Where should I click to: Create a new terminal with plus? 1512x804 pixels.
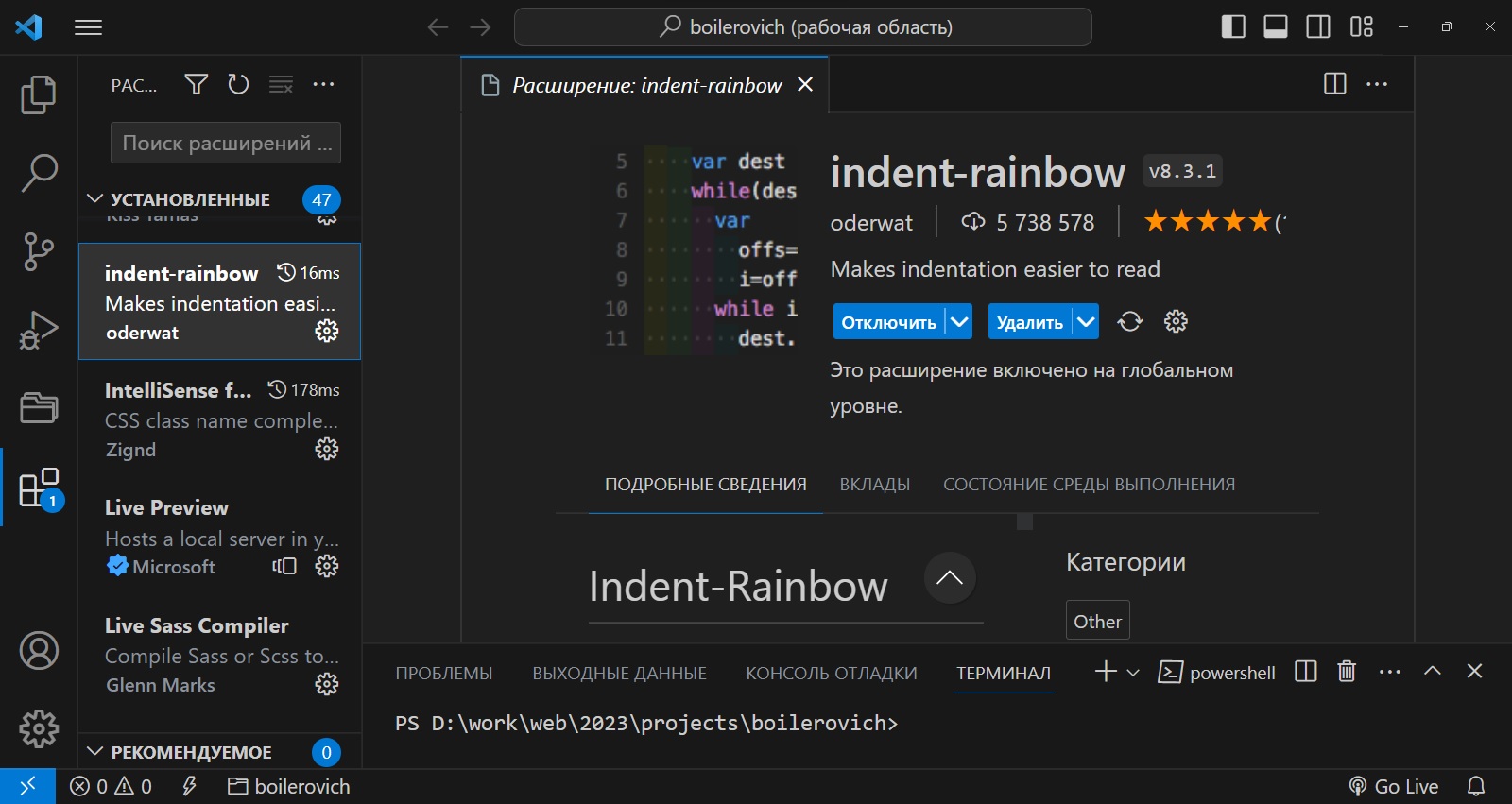tap(1106, 672)
